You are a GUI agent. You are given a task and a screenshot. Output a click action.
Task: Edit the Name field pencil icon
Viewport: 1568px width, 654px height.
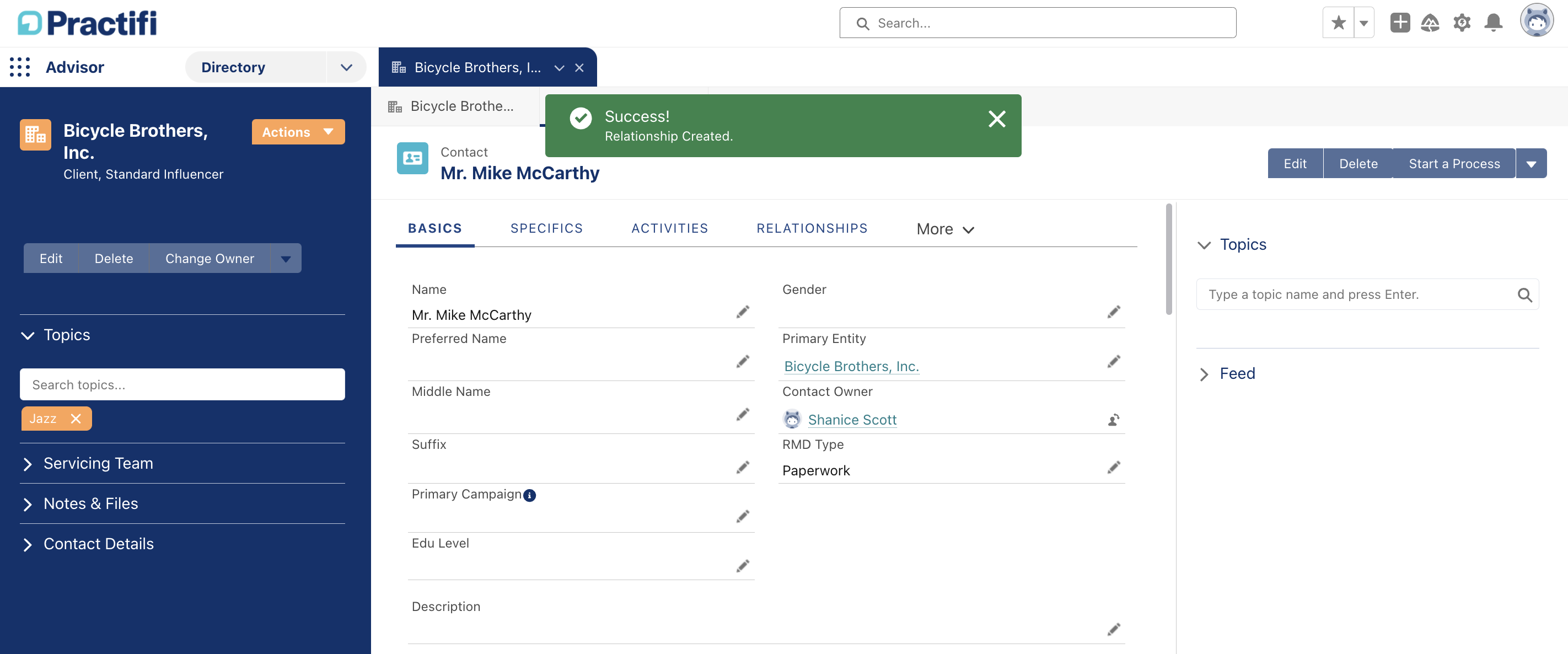(743, 312)
